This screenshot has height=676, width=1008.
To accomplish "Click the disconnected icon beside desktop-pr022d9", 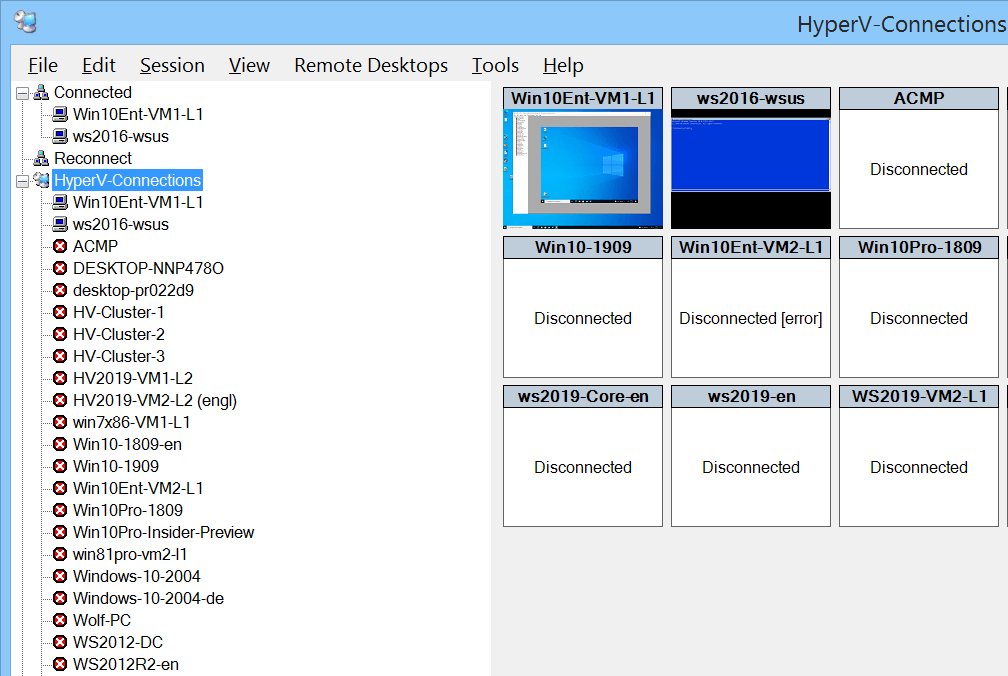I will [x=60, y=290].
